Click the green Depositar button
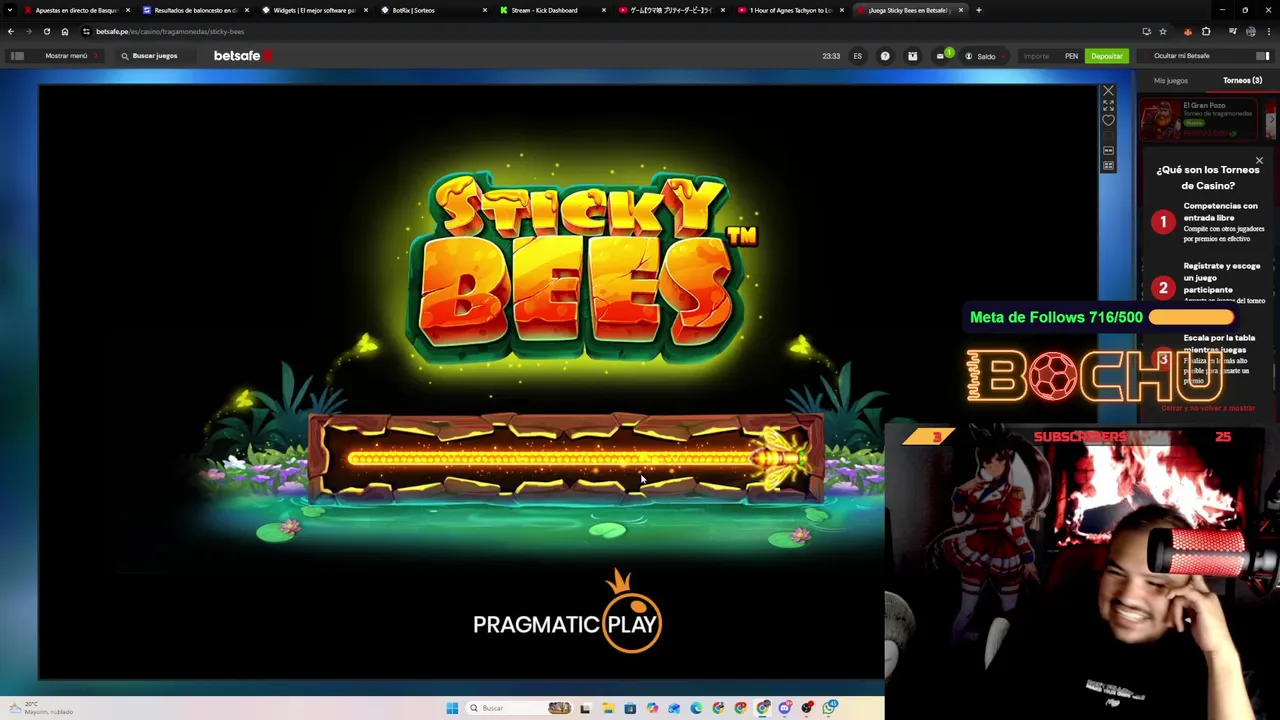 coord(1106,56)
